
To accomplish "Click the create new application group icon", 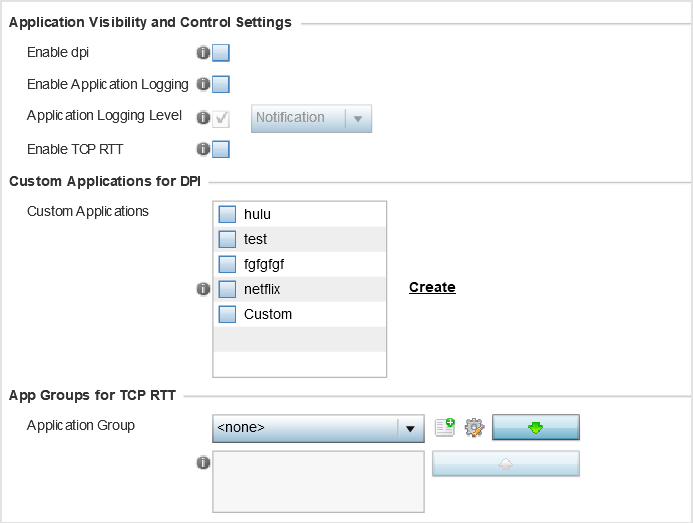I will coord(445,428).
